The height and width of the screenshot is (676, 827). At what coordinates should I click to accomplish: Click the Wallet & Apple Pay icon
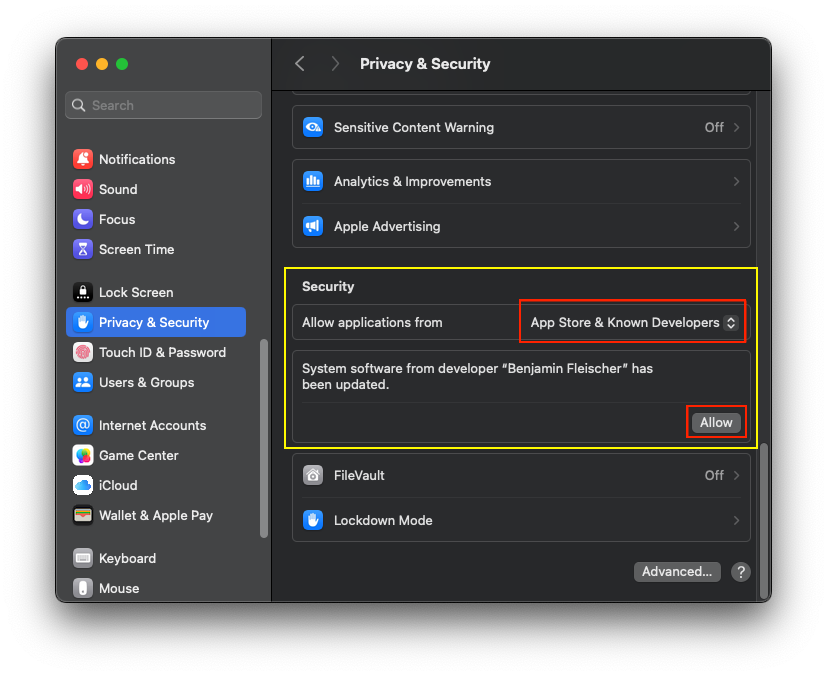[83, 515]
